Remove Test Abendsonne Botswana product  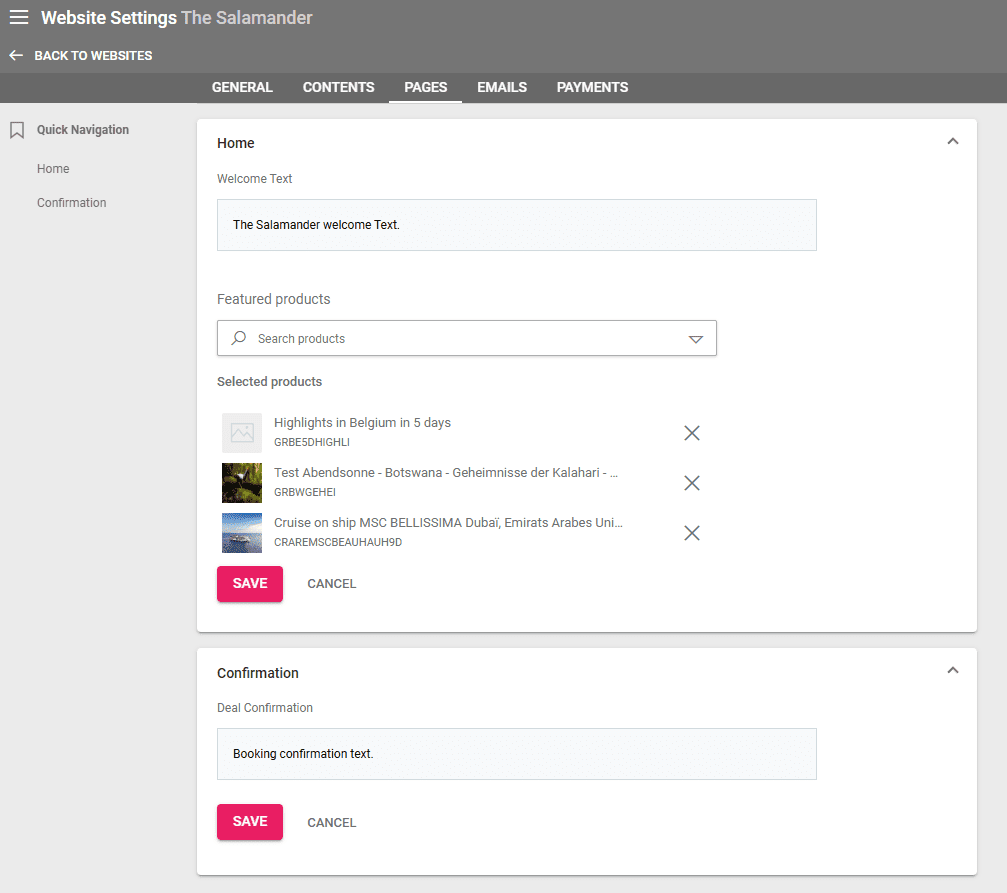(691, 483)
